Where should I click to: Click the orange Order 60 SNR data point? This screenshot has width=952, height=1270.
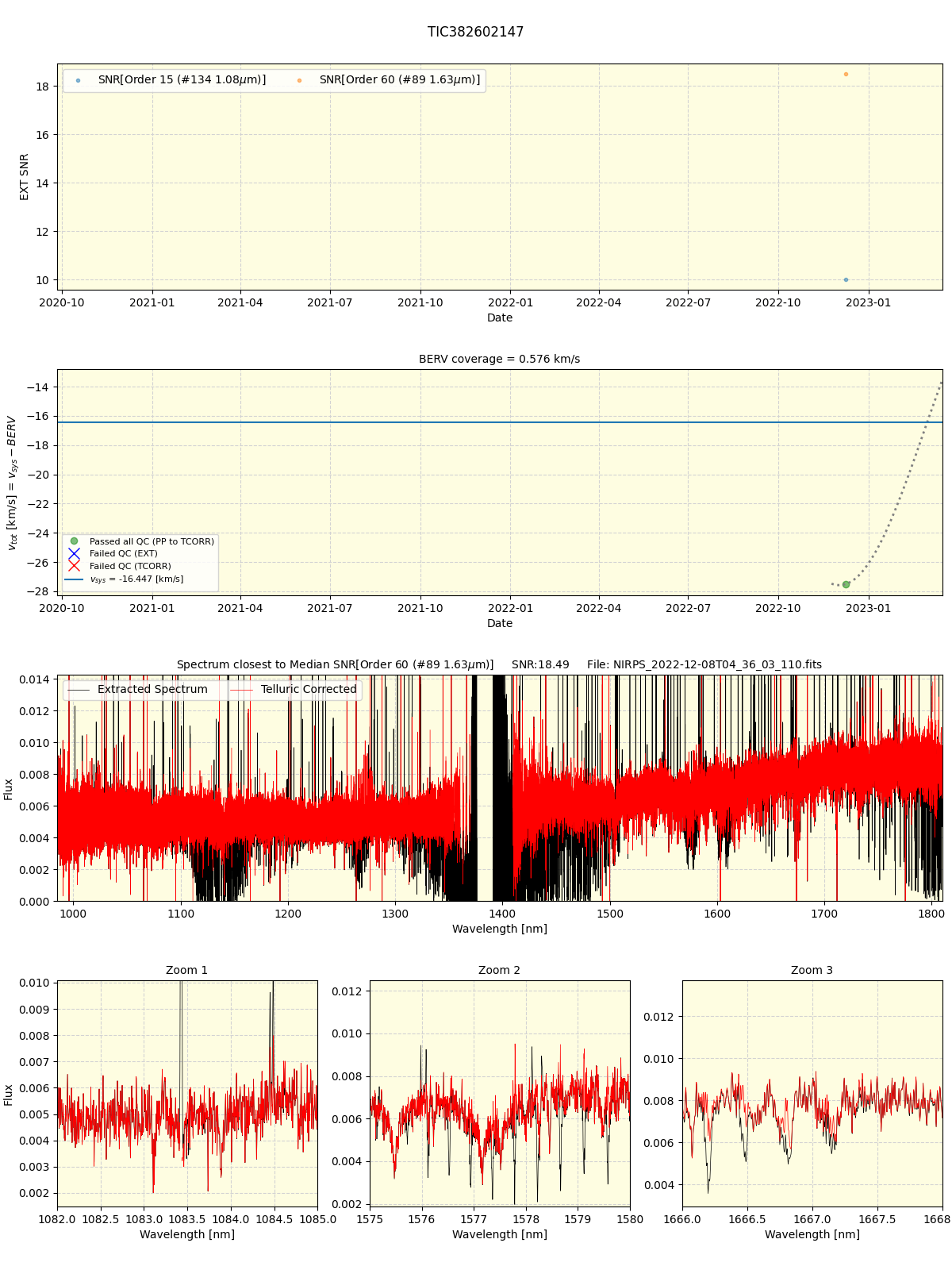tap(846, 75)
